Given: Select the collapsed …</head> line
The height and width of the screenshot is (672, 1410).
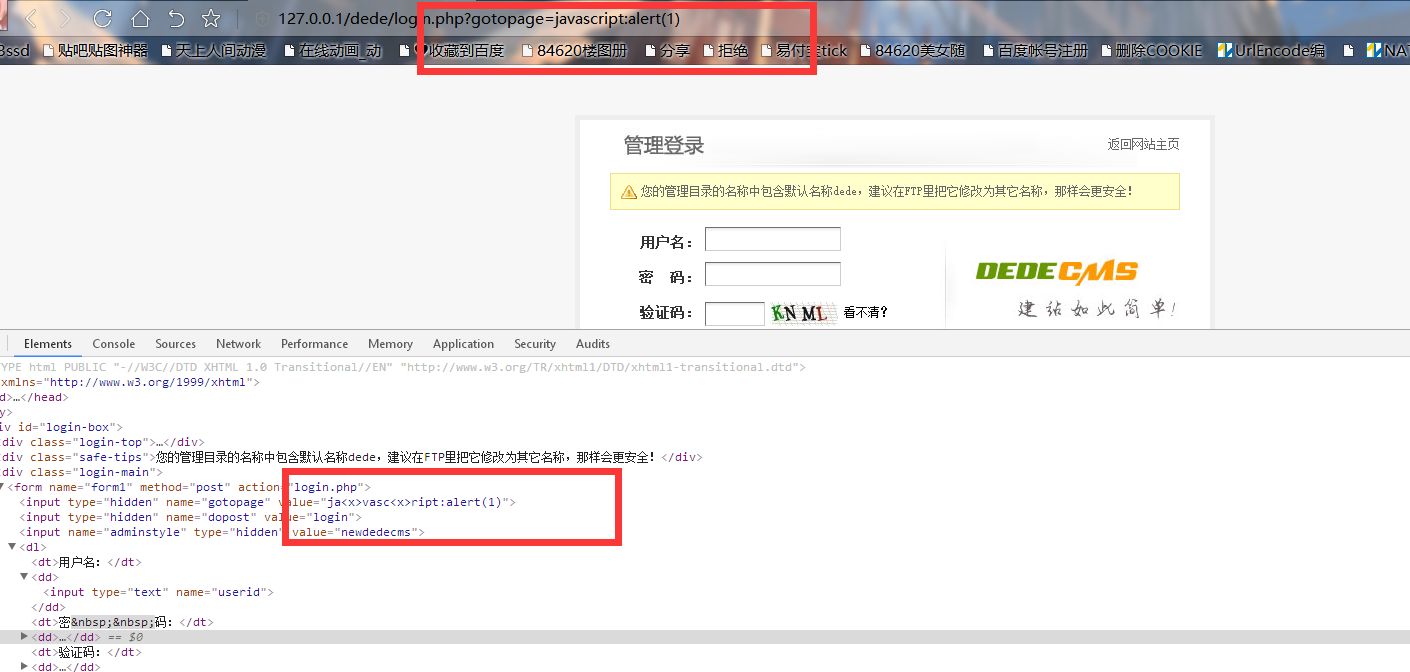Looking at the screenshot, I should [34, 397].
